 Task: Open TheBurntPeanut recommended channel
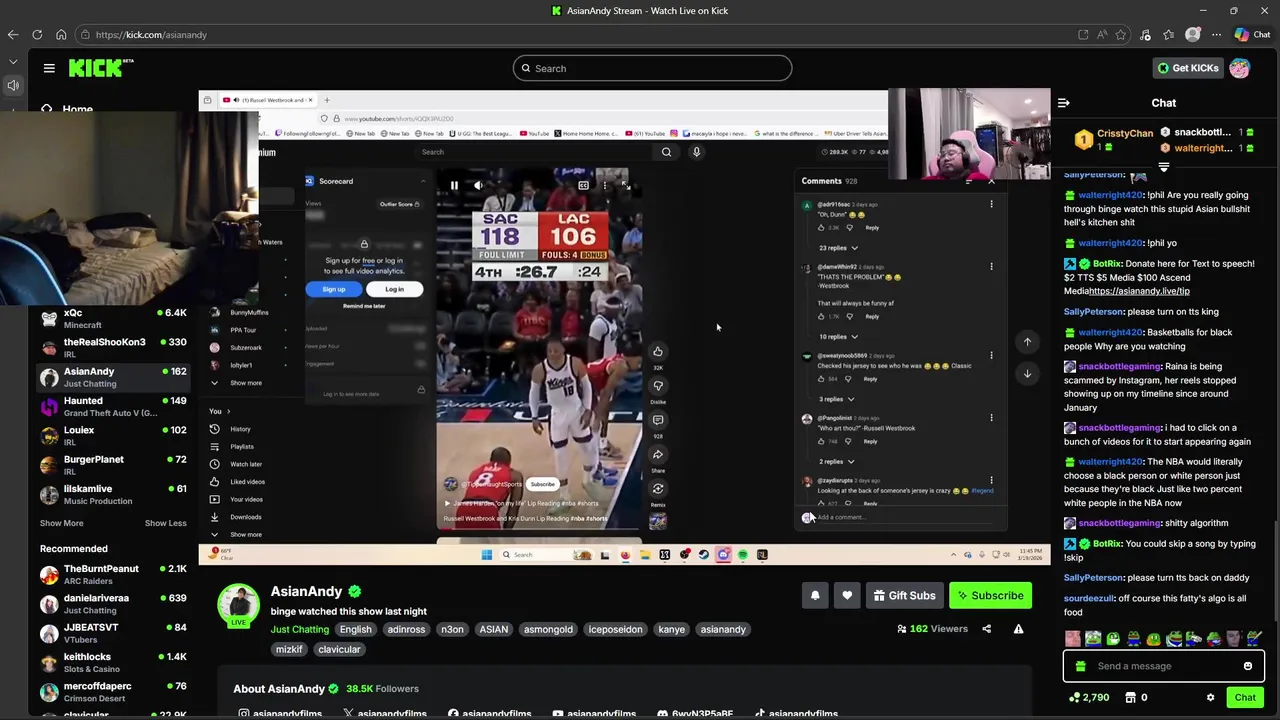point(113,575)
